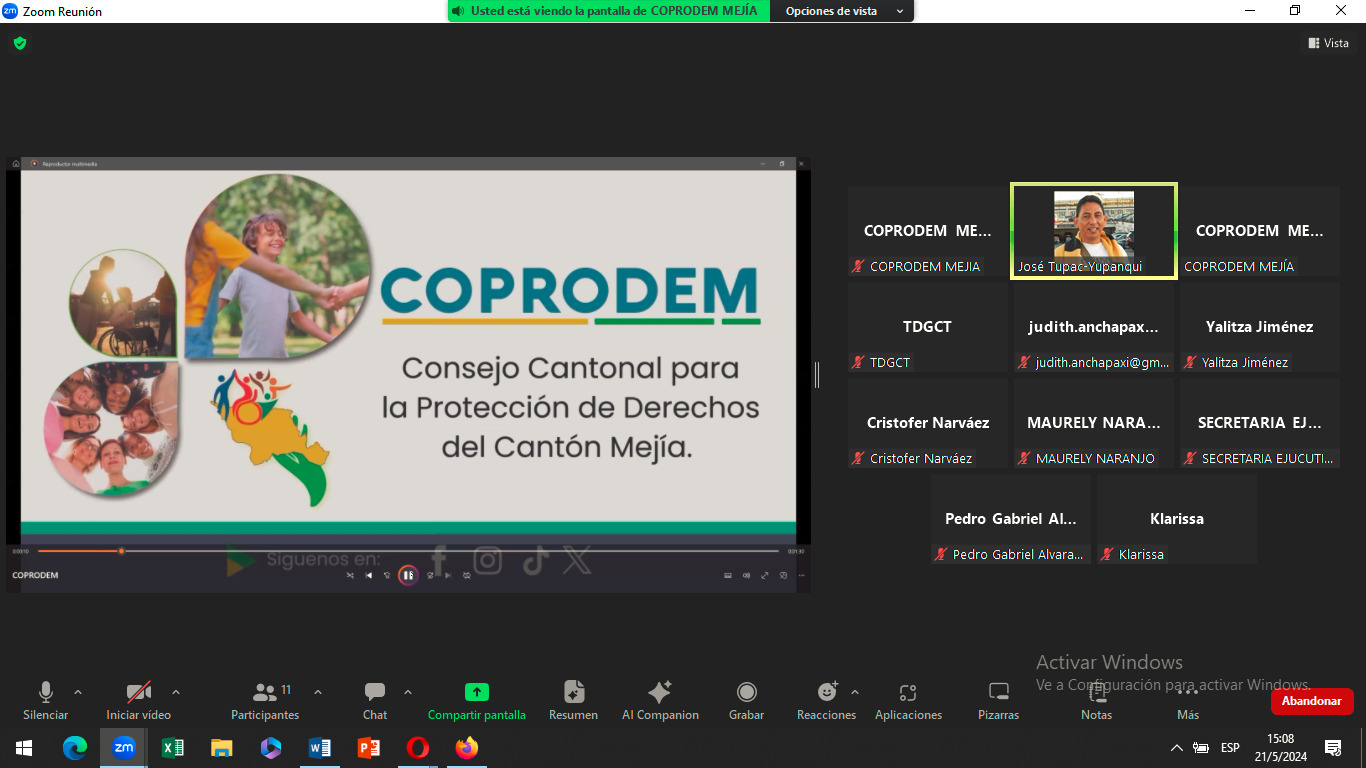Expand video options arrow beside Iniciar vídeo
The height and width of the screenshot is (768, 1366).
[x=176, y=692]
